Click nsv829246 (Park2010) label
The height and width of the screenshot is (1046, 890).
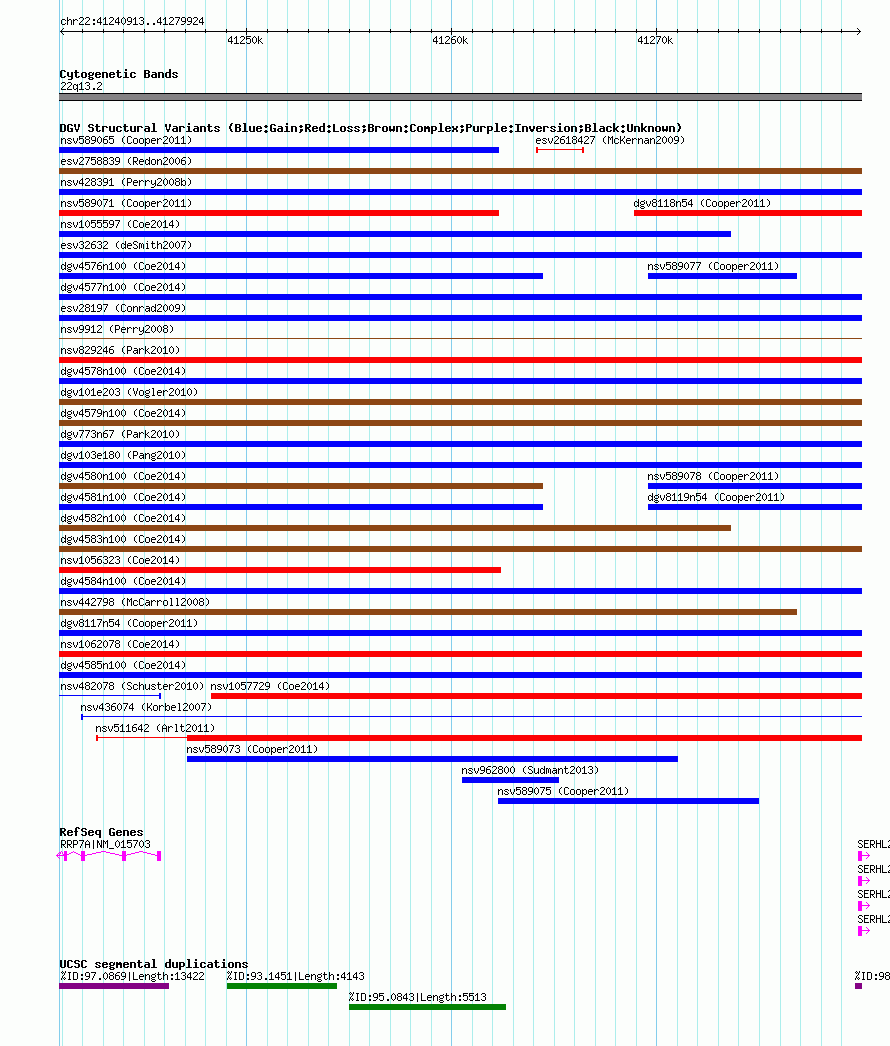[120, 350]
